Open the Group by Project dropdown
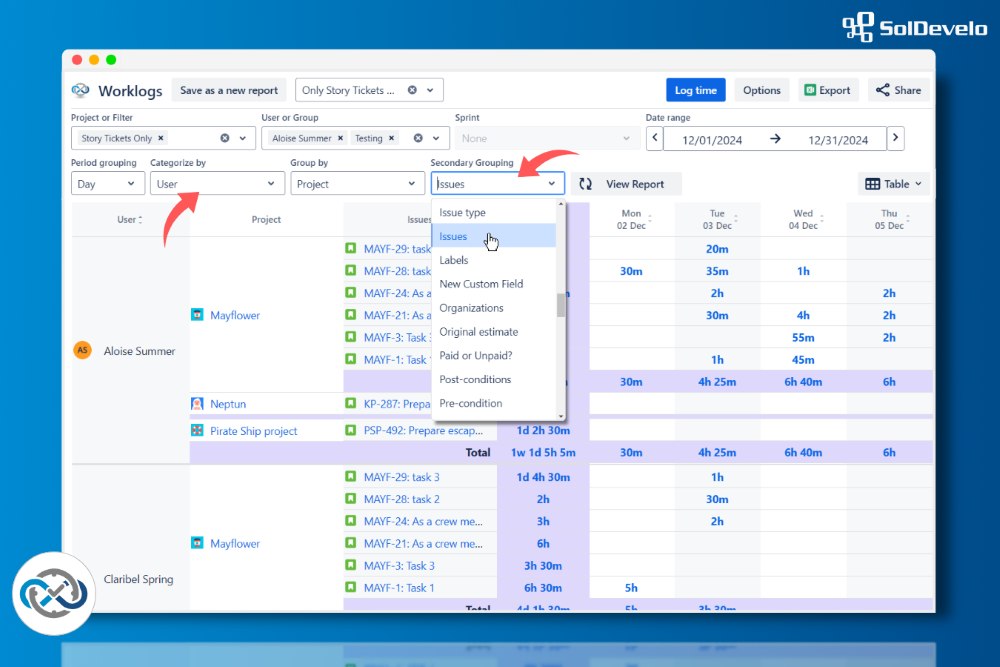 click(x=357, y=183)
